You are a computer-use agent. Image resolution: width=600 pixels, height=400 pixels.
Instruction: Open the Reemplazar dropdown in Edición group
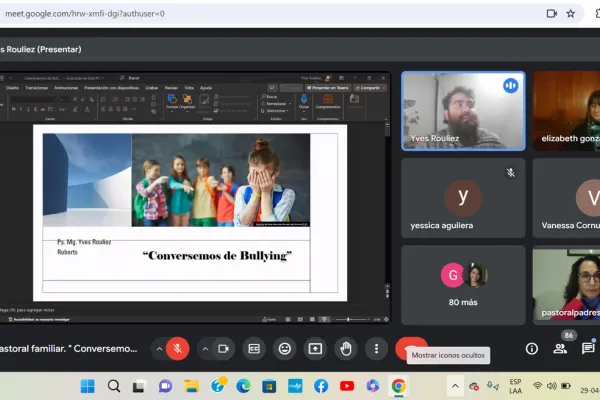276,104
